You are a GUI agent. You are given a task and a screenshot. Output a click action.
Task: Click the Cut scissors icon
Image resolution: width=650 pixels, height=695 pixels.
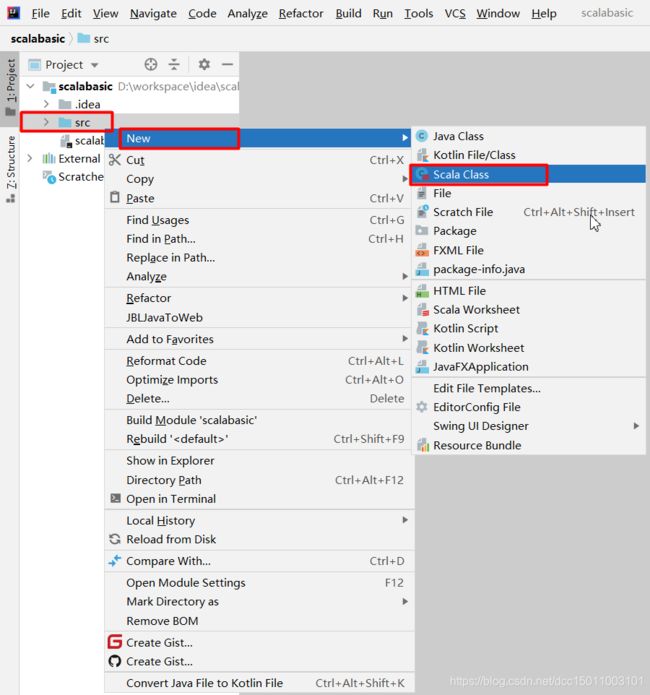[114, 160]
